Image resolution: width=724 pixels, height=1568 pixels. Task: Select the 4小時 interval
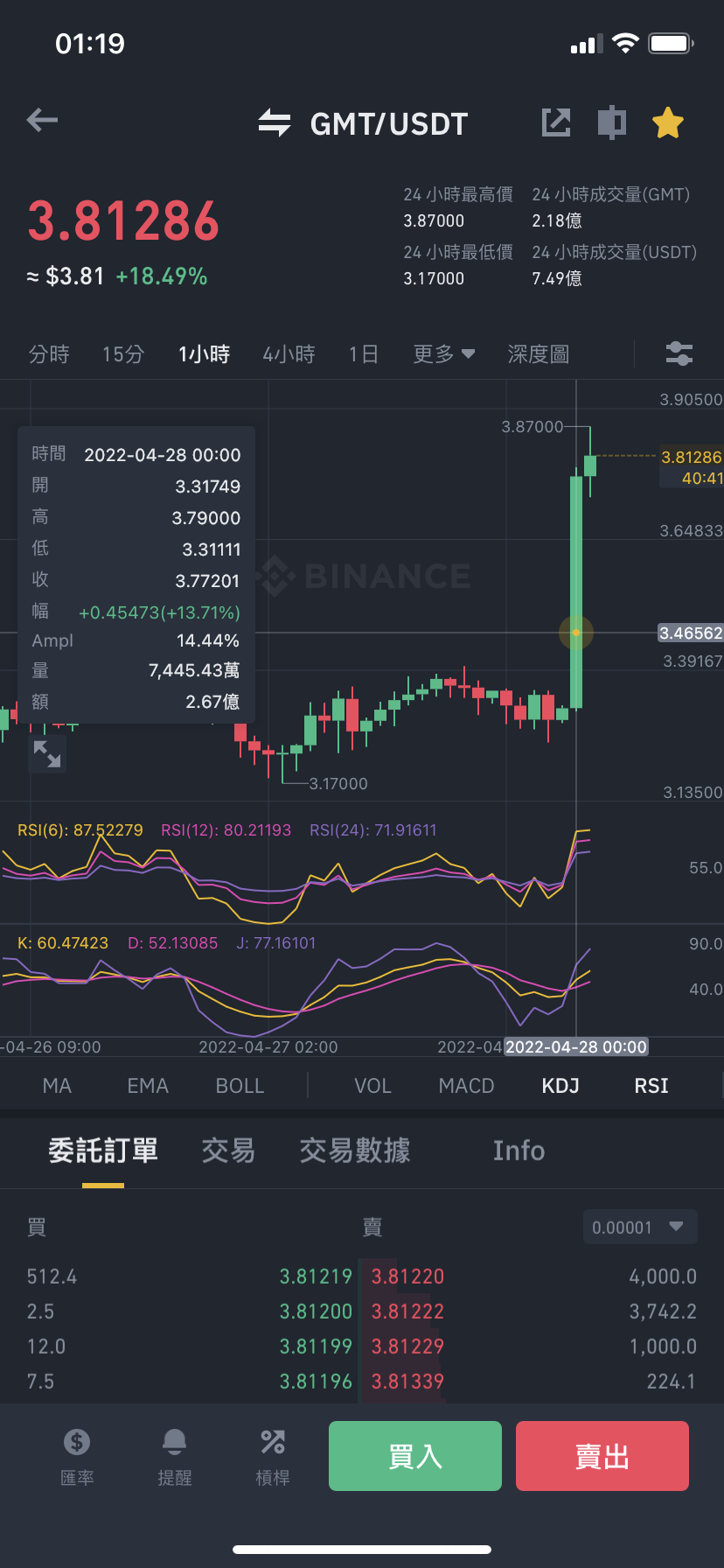(289, 354)
